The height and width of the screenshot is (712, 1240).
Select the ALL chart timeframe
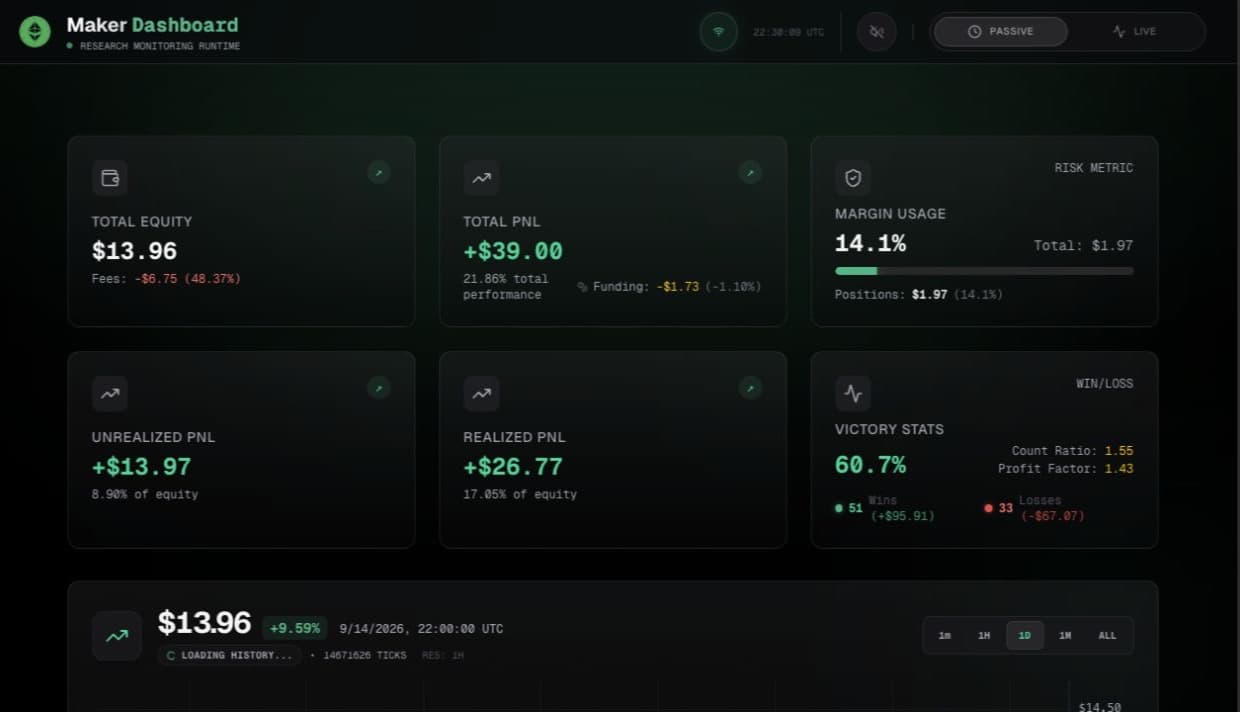pyautogui.click(x=1107, y=636)
